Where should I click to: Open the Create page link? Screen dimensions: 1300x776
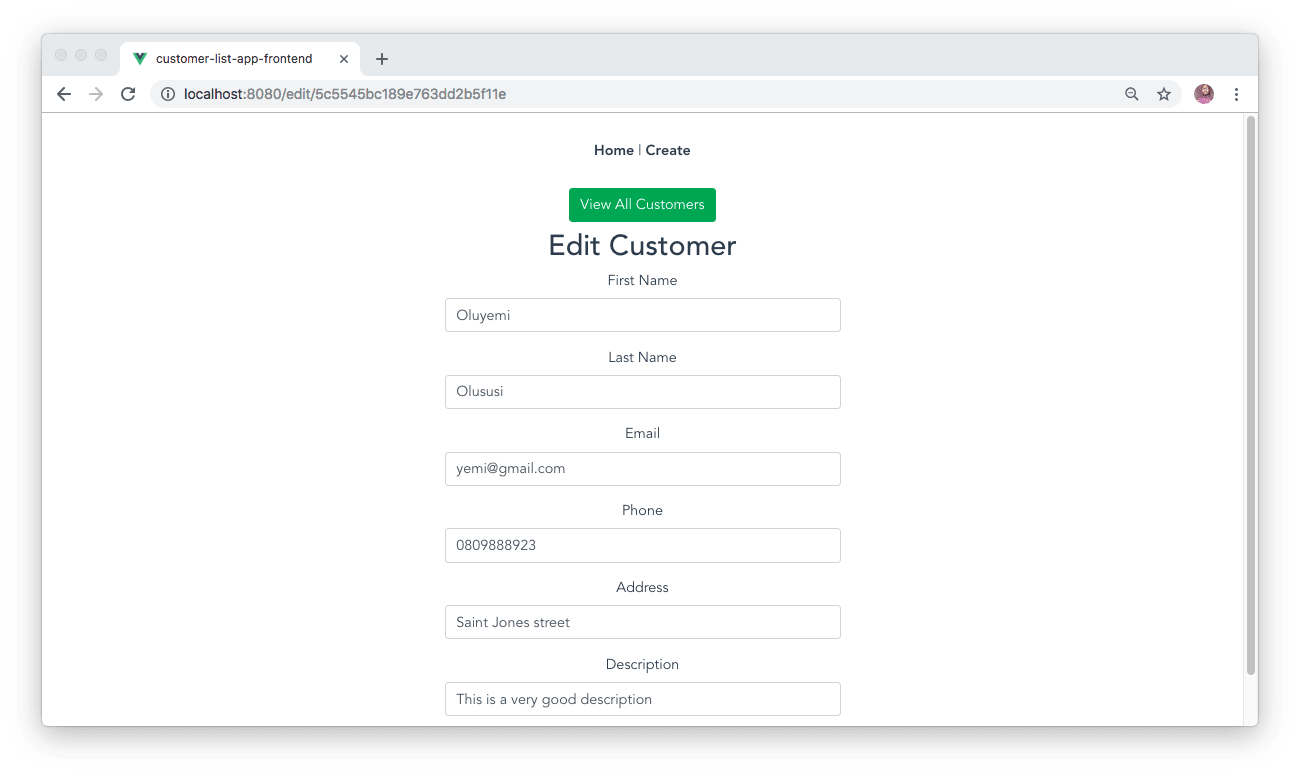[x=667, y=150]
